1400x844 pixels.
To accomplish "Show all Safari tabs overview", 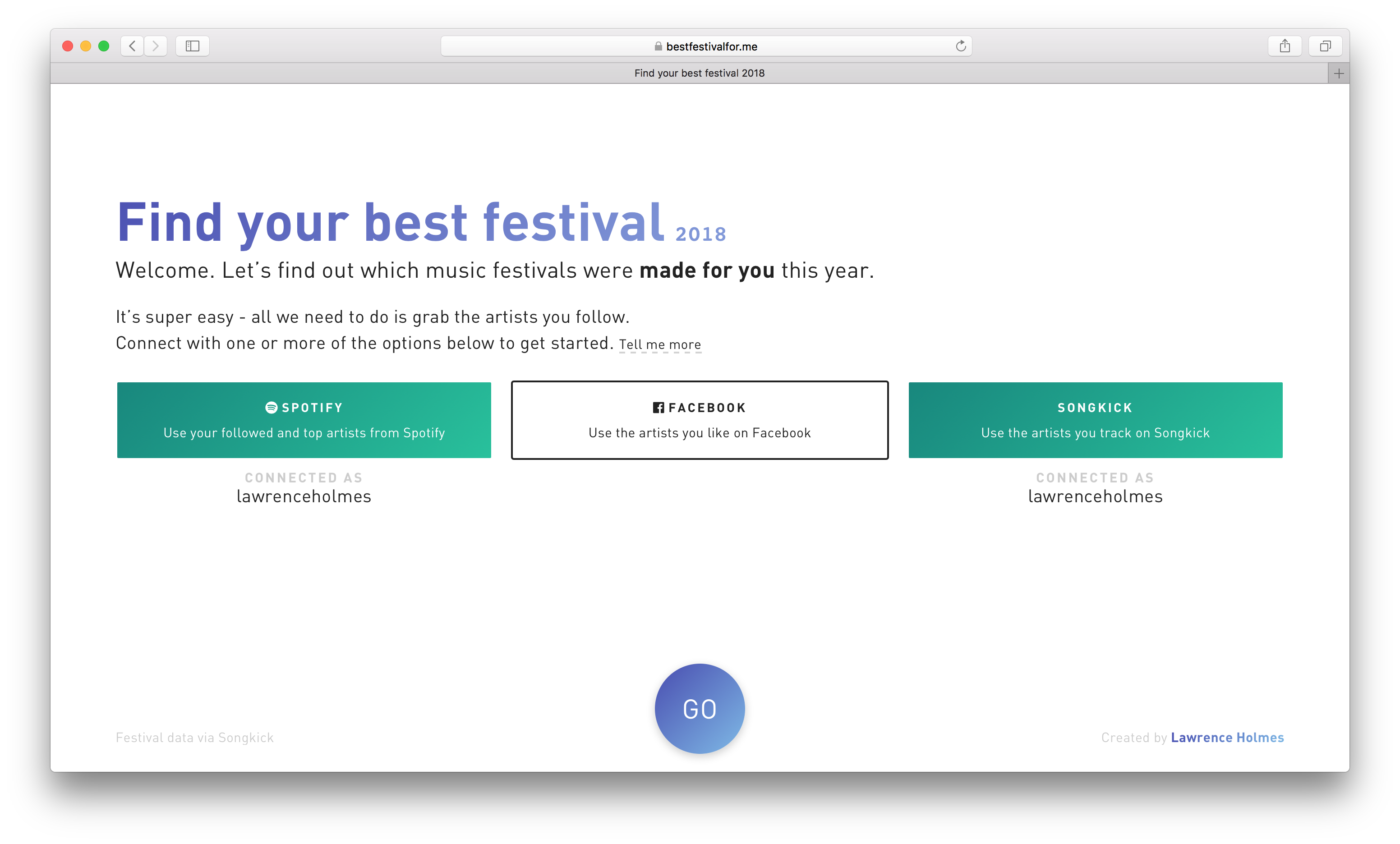I will click(x=1326, y=46).
